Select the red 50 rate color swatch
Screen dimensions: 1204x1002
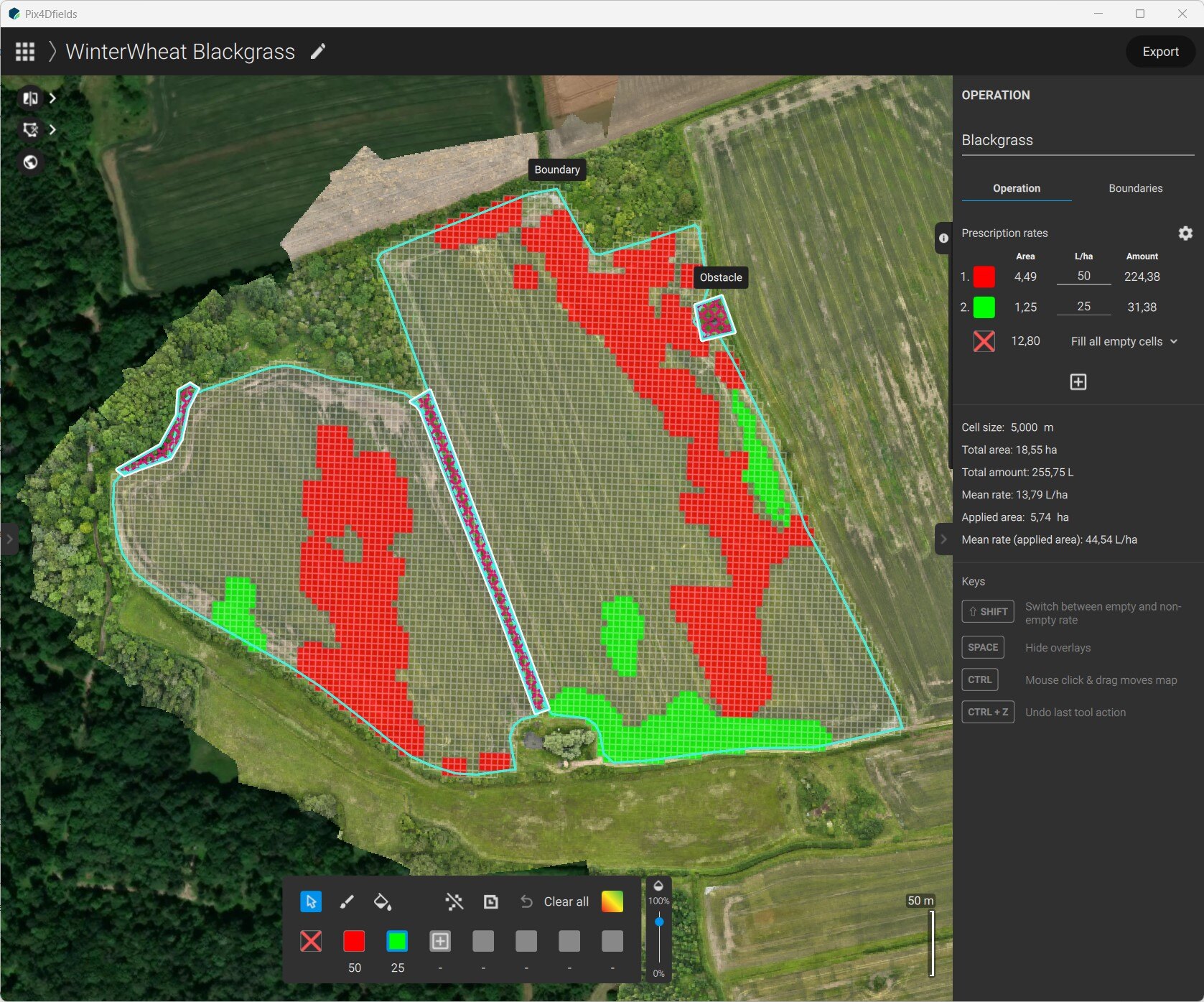(x=354, y=942)
